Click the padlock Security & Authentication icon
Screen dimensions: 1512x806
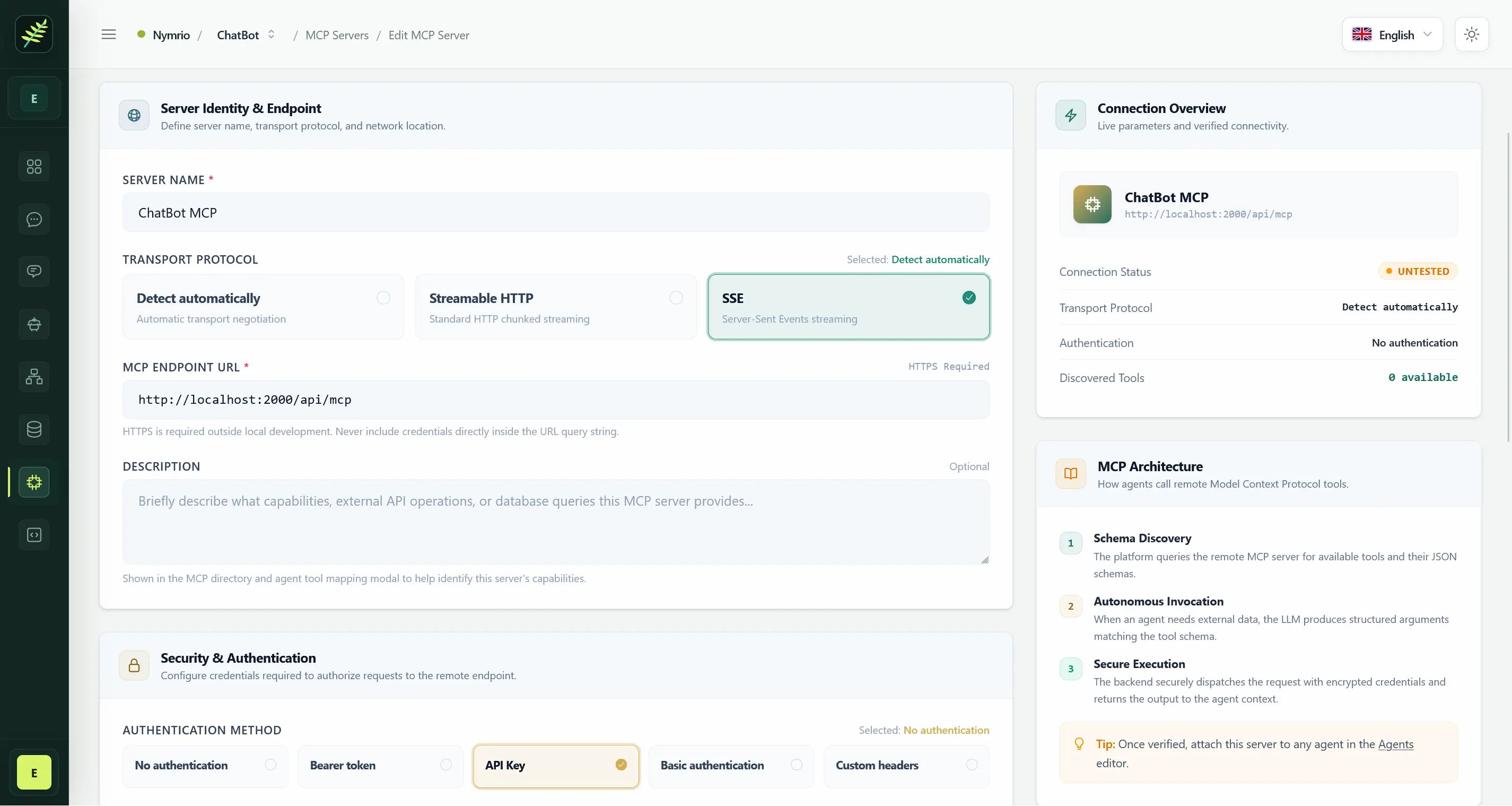tap(134, 665)
